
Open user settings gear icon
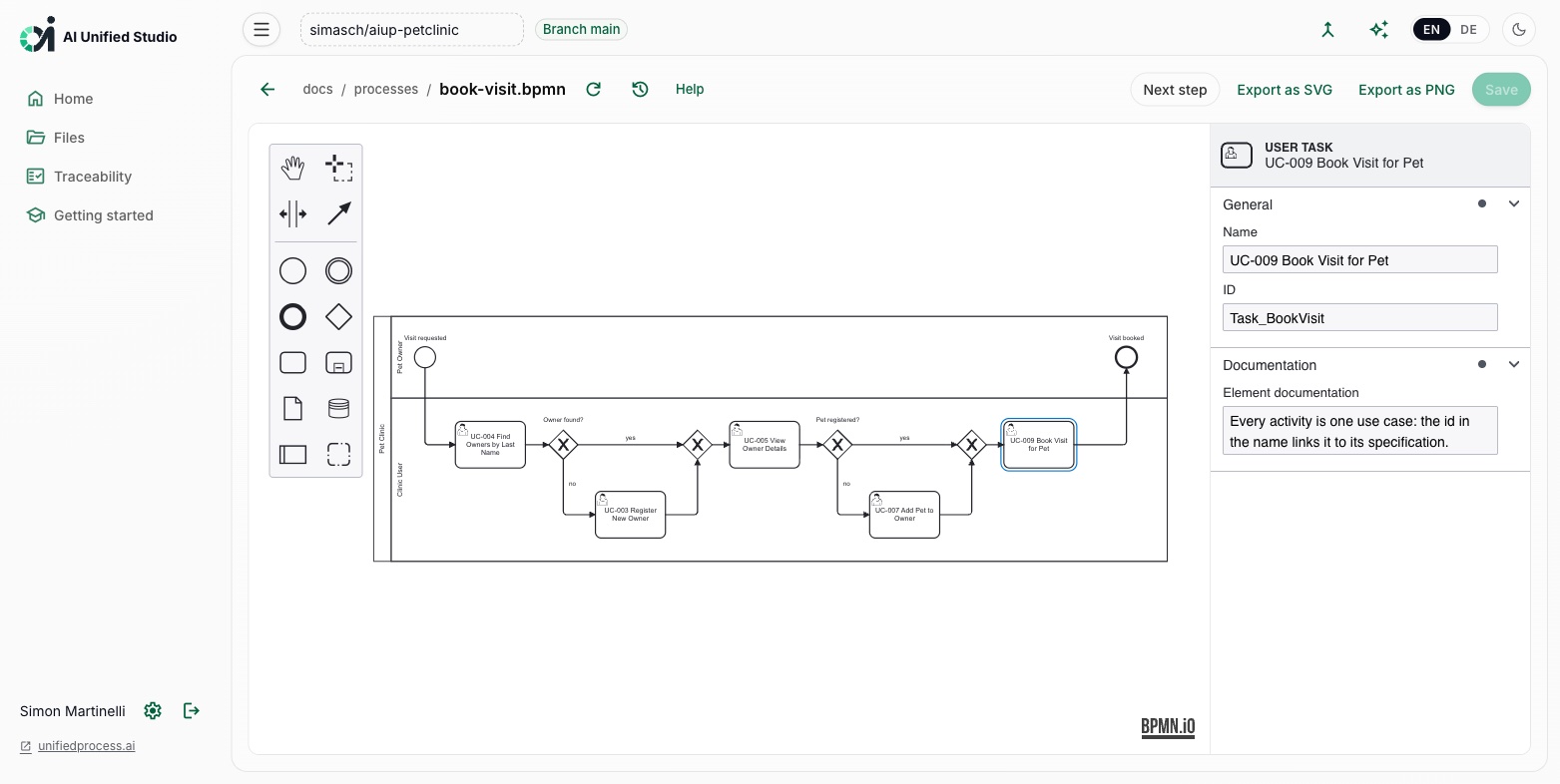[x=153, y=710]
